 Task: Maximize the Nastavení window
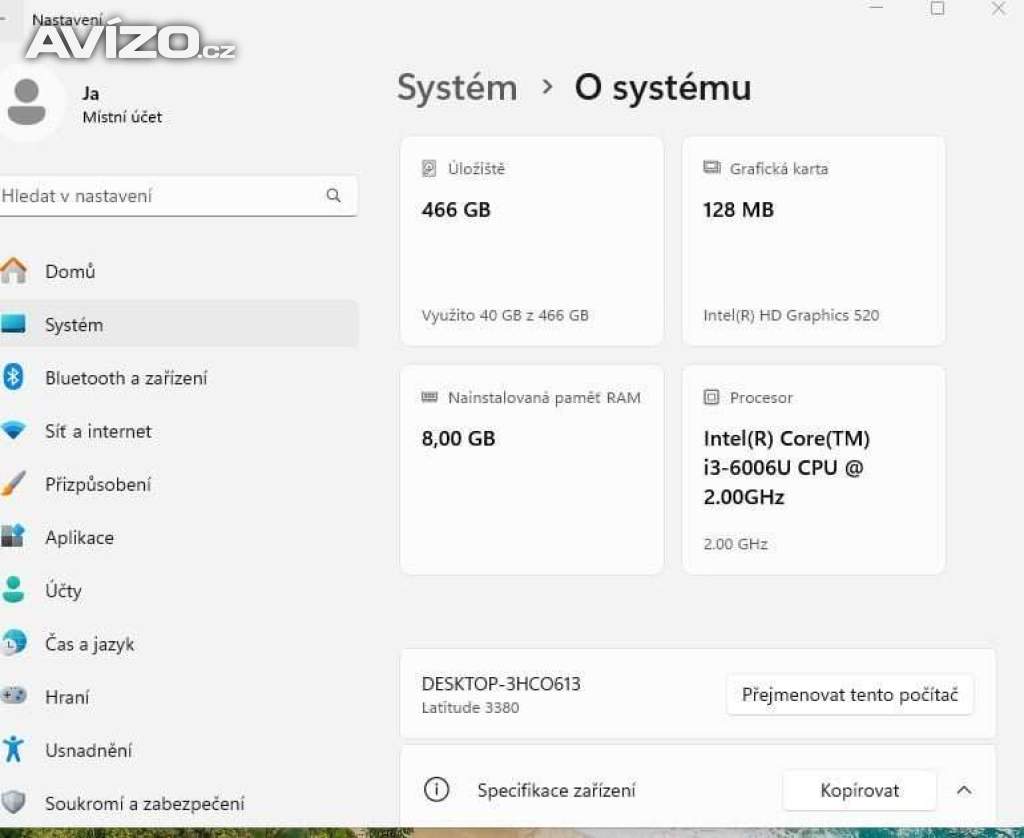click(937, 8)
